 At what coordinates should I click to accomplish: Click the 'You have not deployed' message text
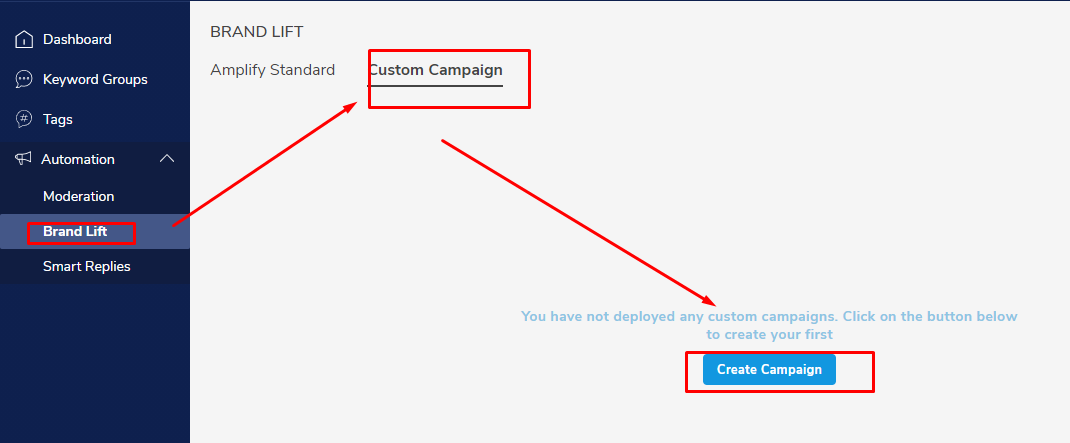pos(769,326)
